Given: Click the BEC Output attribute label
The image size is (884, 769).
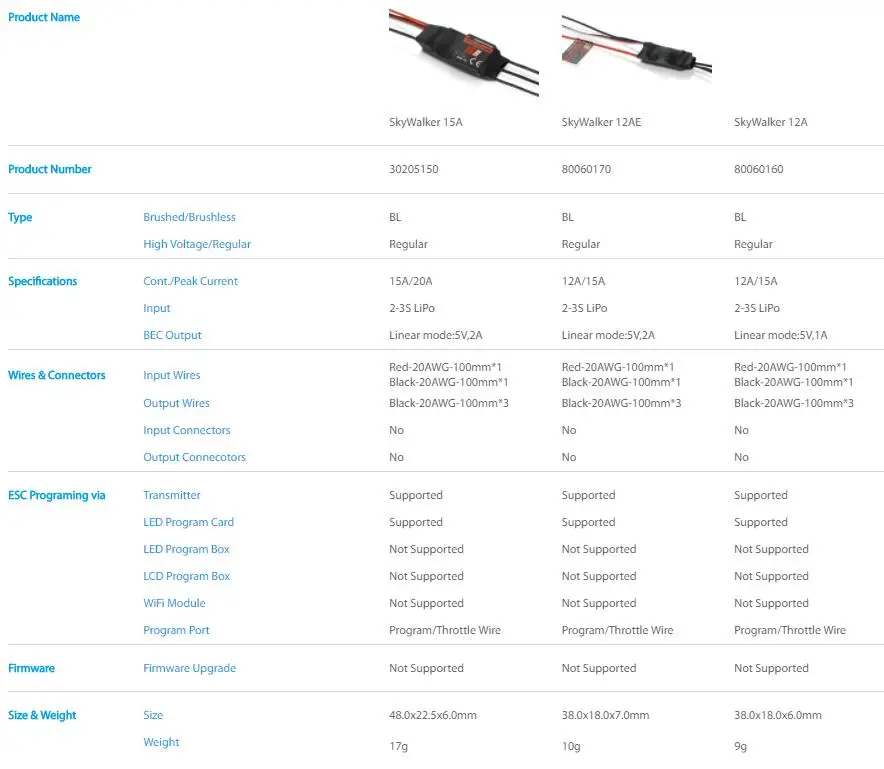Looking at the screenshot, I should [172, 335].
